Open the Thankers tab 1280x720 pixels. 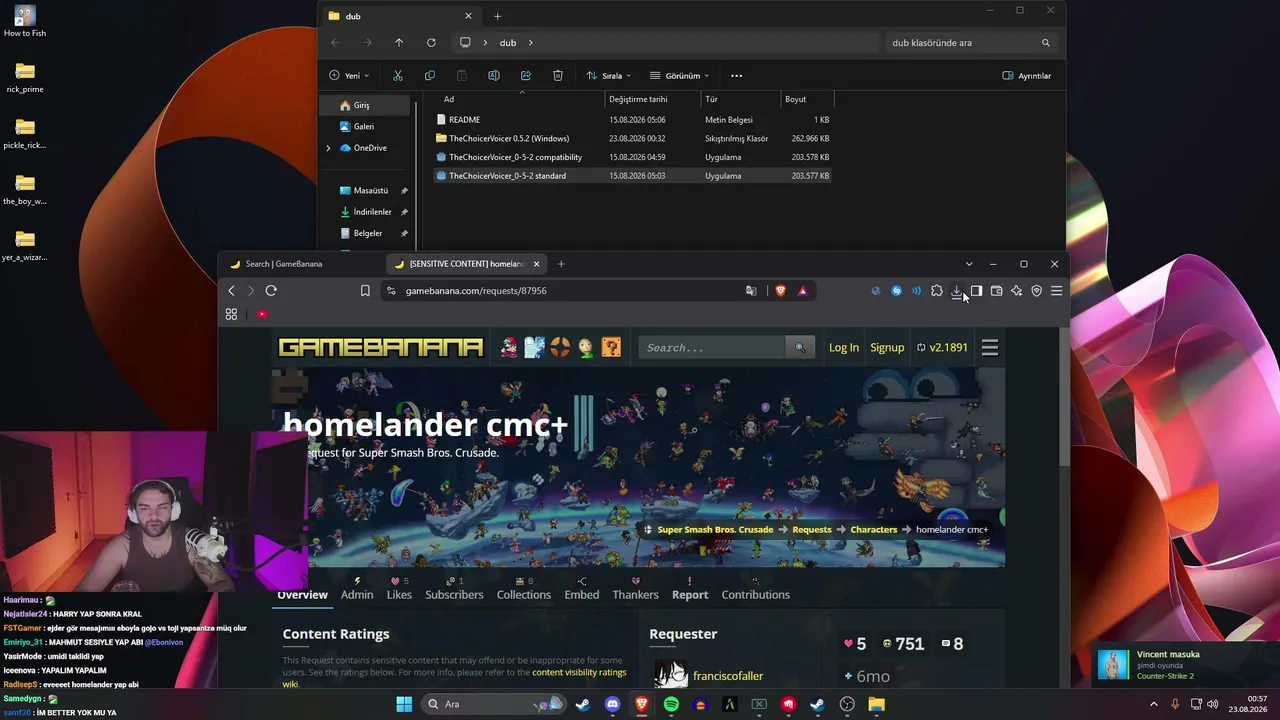pos(635,594)
